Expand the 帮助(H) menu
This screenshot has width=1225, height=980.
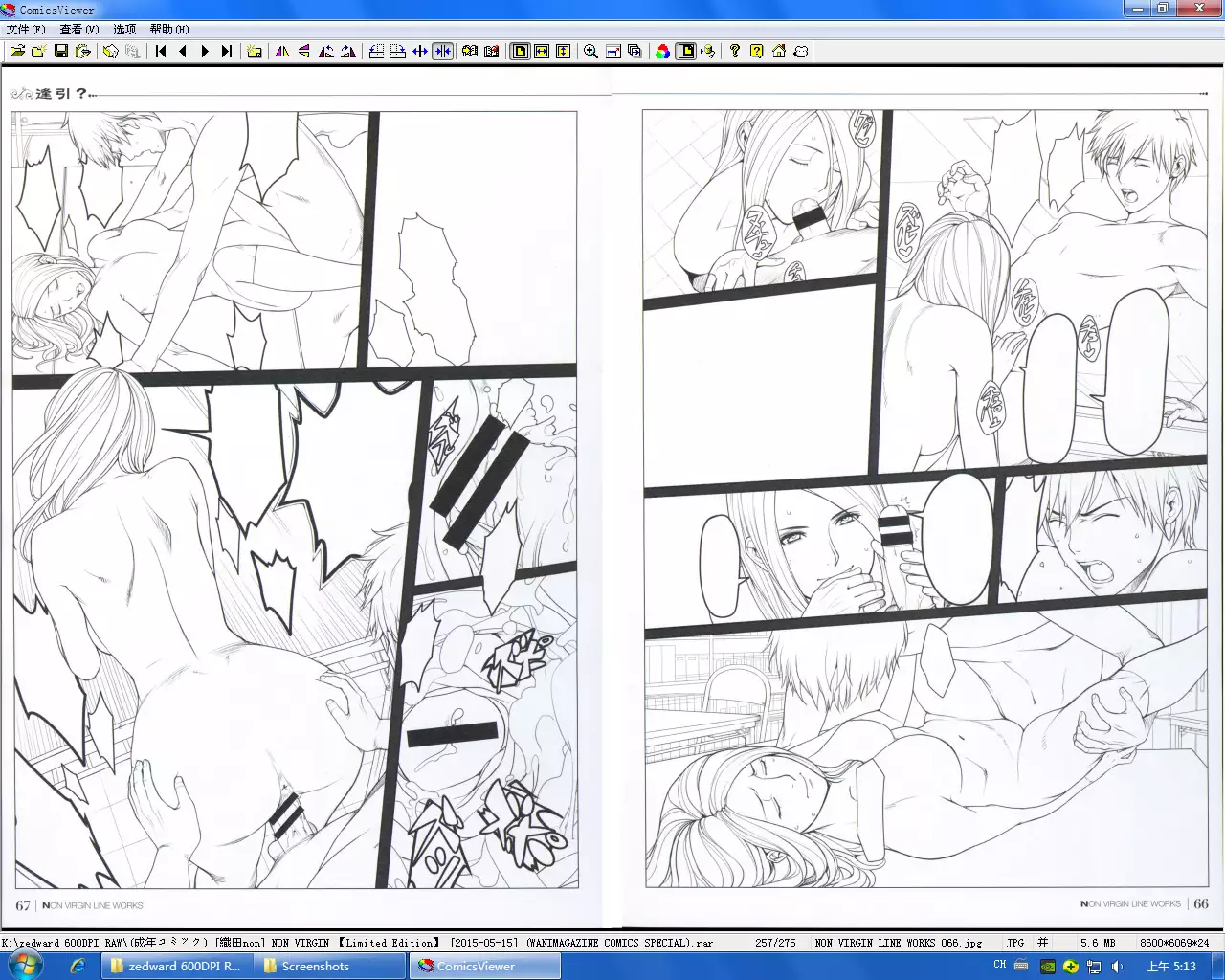(x=169, y=30)
